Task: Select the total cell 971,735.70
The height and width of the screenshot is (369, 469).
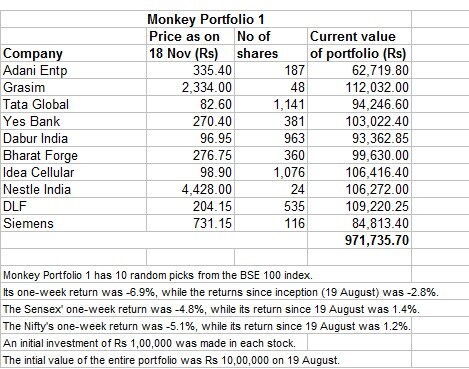Action: [359, 240]
